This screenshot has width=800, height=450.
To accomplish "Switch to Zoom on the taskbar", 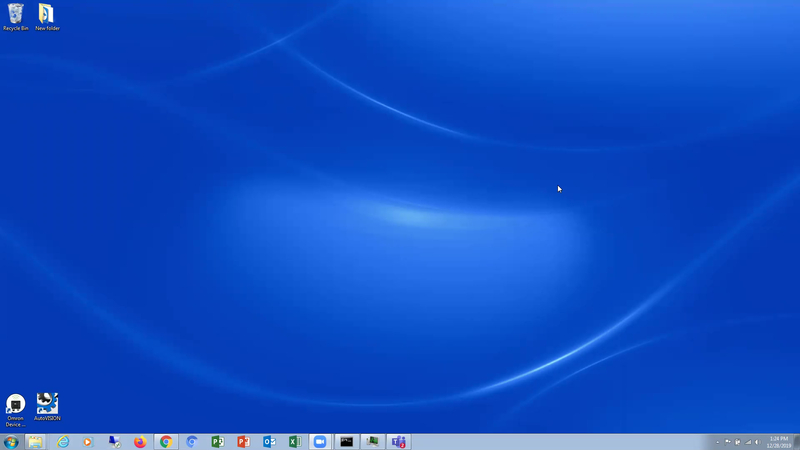I will click(320, 442).
